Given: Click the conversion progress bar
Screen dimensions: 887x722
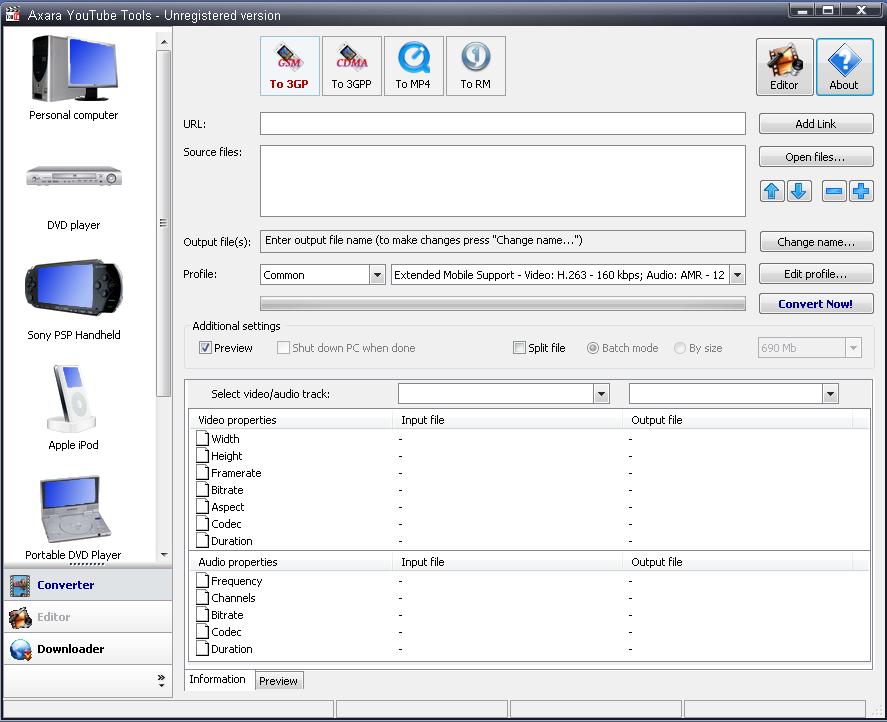Looking at the screenshot, I should click(503, 304).
